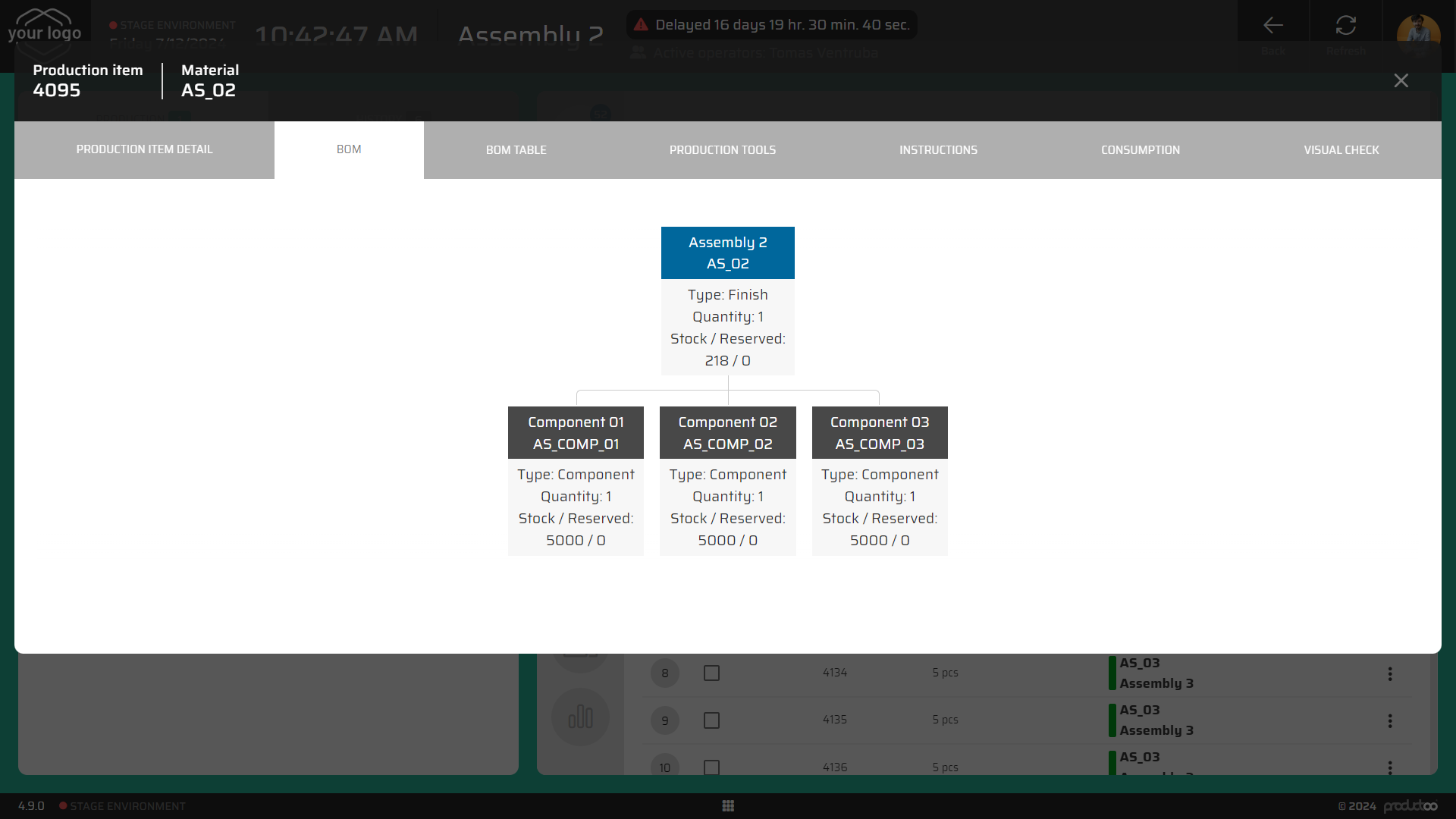Check the checkbox for row 10
Image resolution: width=1456 pixels, height=819 pixels.
coord(711,767)
